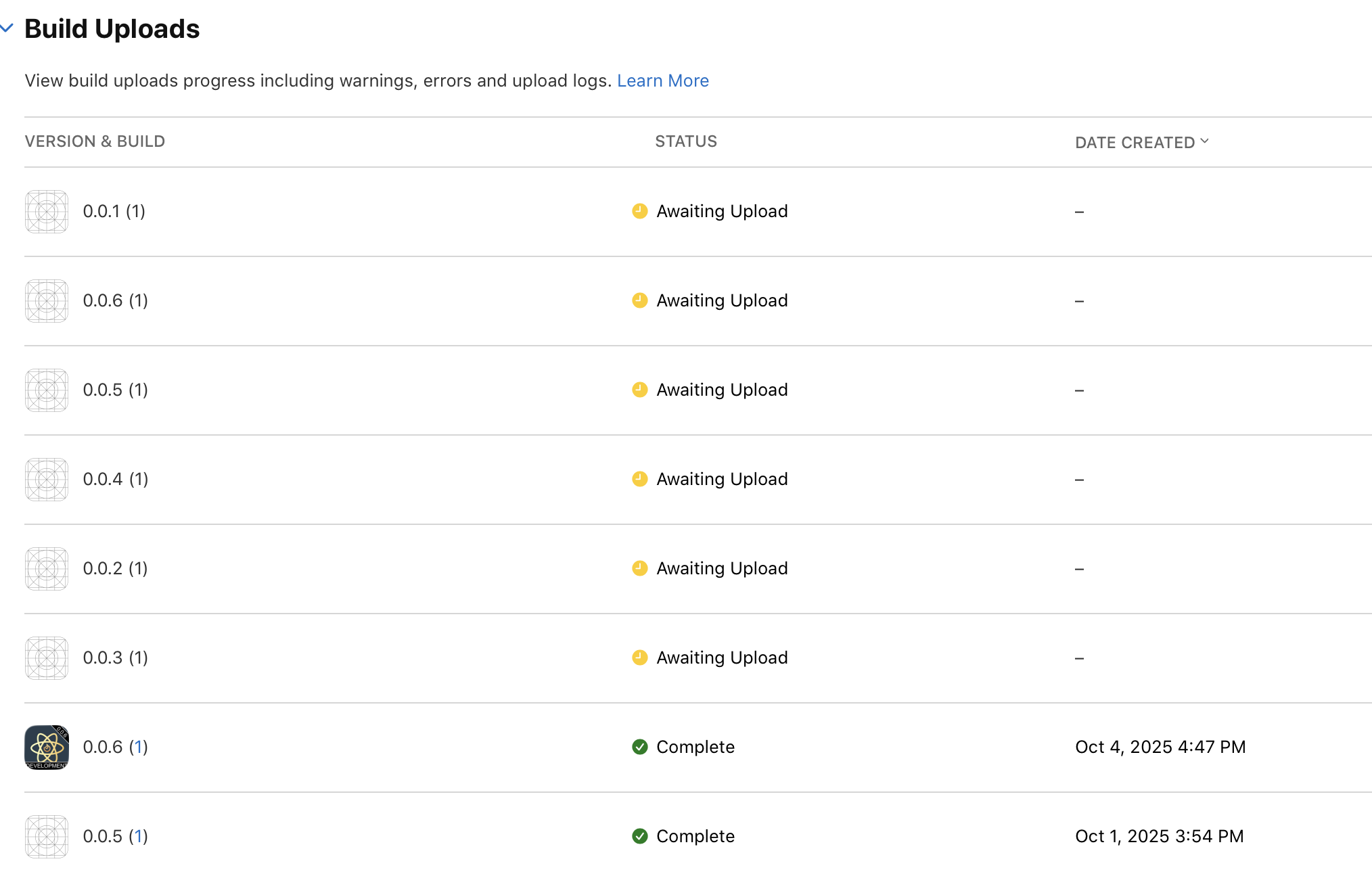Screen dimensions: 1372x874
Task: Click green checkmark icon for 0.0.6 Complete
Action: 639,747
